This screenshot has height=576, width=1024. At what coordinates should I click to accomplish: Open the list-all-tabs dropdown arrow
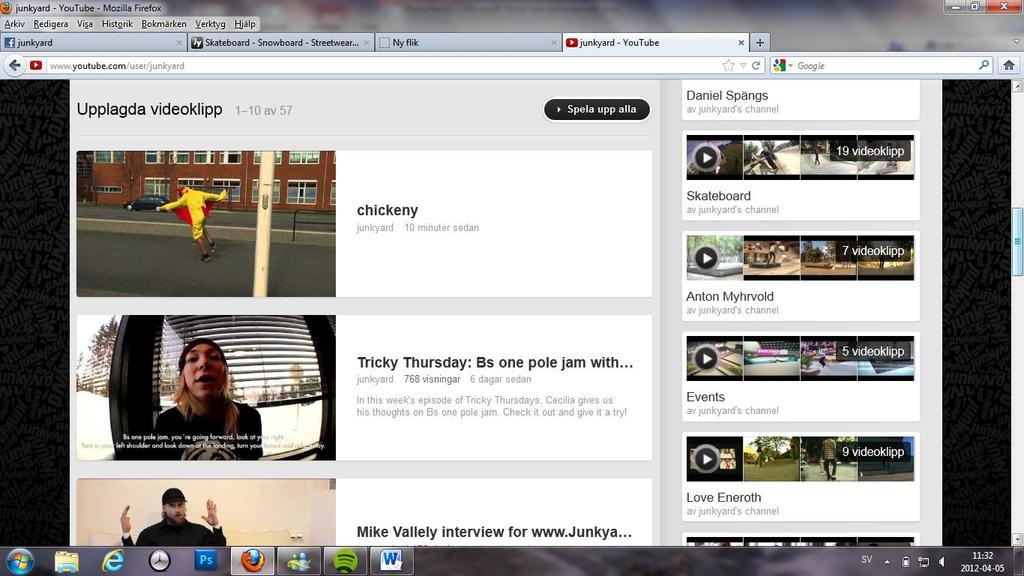[1016, 42]
